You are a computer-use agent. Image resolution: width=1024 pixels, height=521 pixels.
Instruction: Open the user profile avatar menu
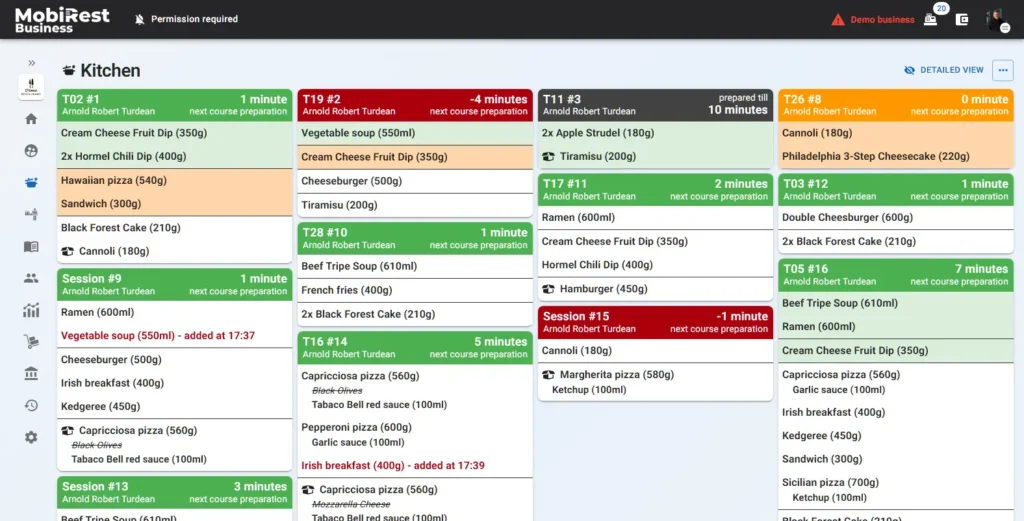point(995,19)
